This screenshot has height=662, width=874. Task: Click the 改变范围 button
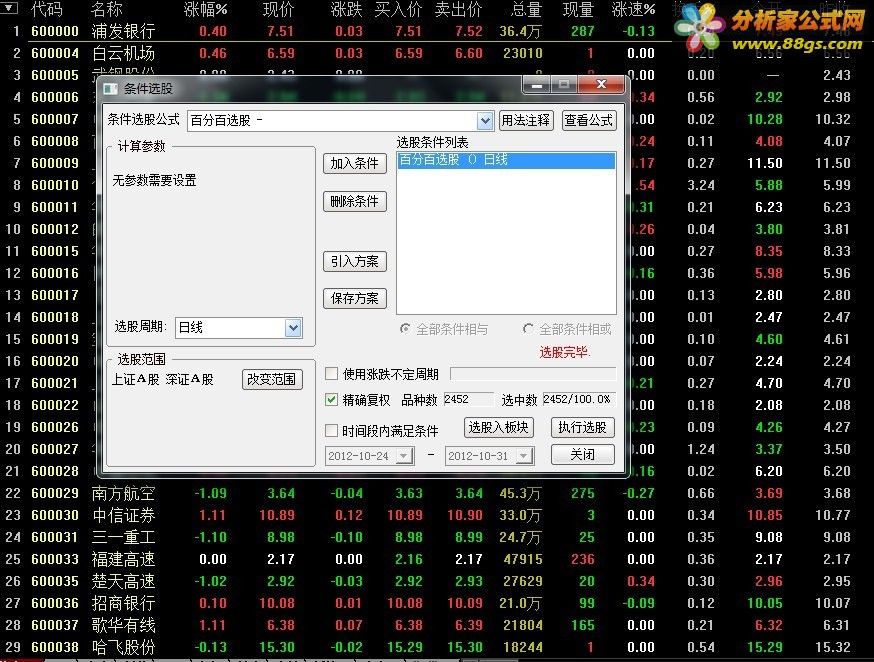coord(272,379)
